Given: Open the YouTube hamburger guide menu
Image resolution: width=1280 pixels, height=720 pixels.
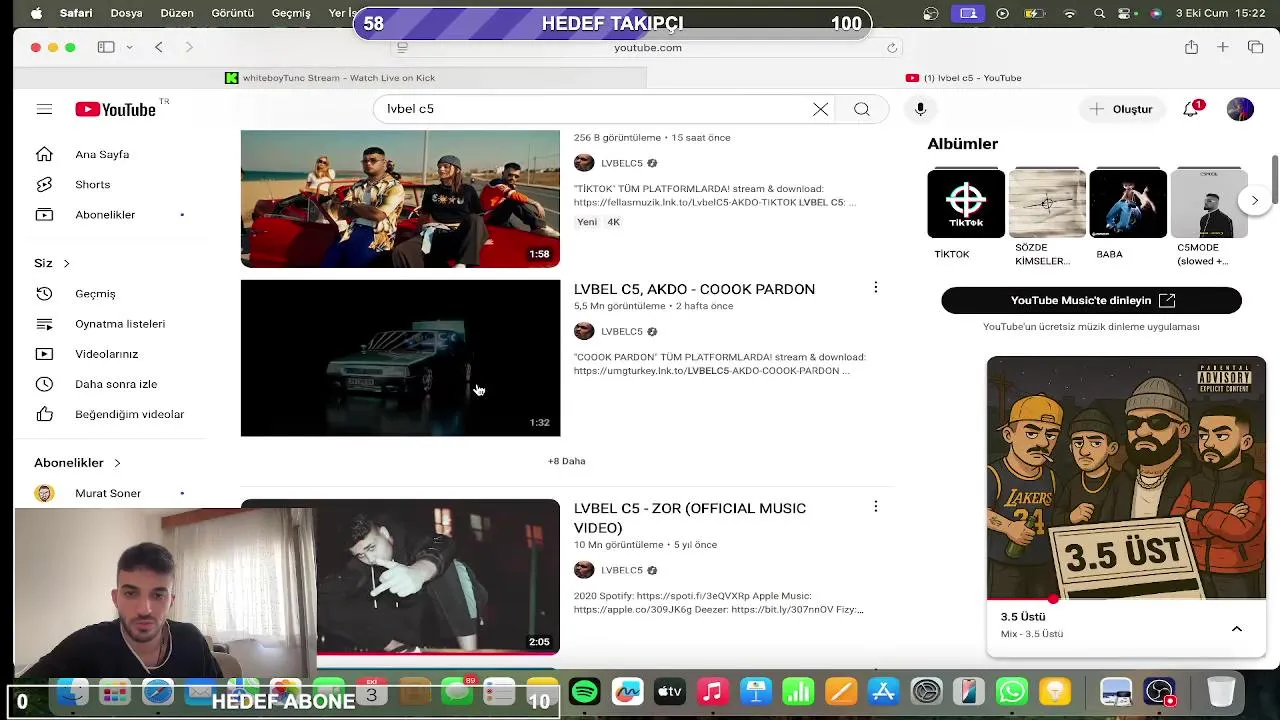Looking at the screenshot, I should click(x=44, y=109).
